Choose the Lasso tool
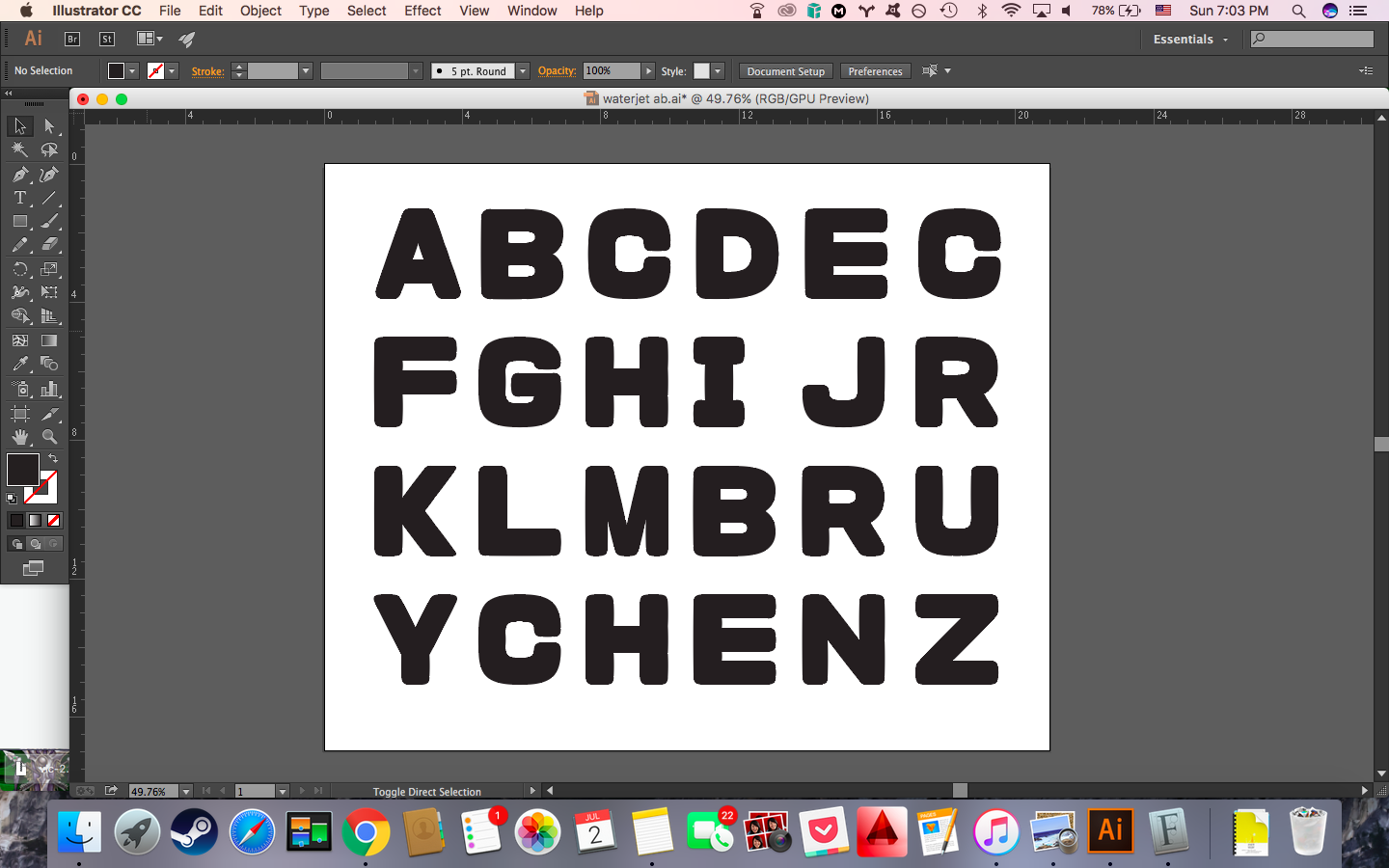 coord(49,150)
